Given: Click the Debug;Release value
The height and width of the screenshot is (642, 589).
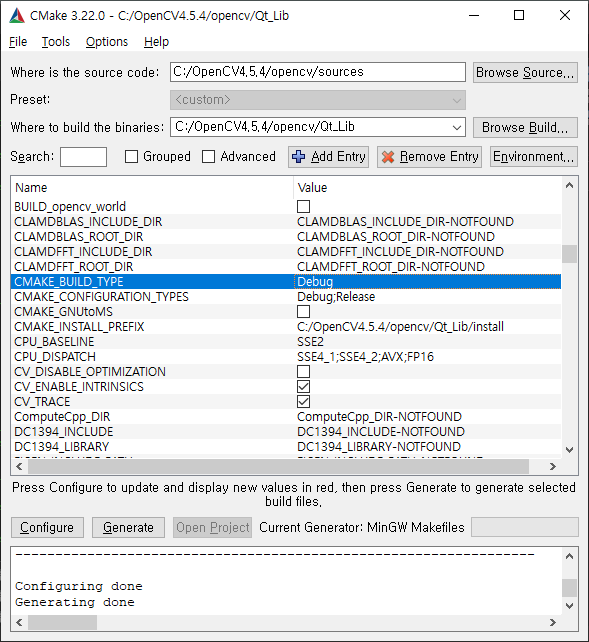Looking at the screenshot, I should tap(336, 296).
